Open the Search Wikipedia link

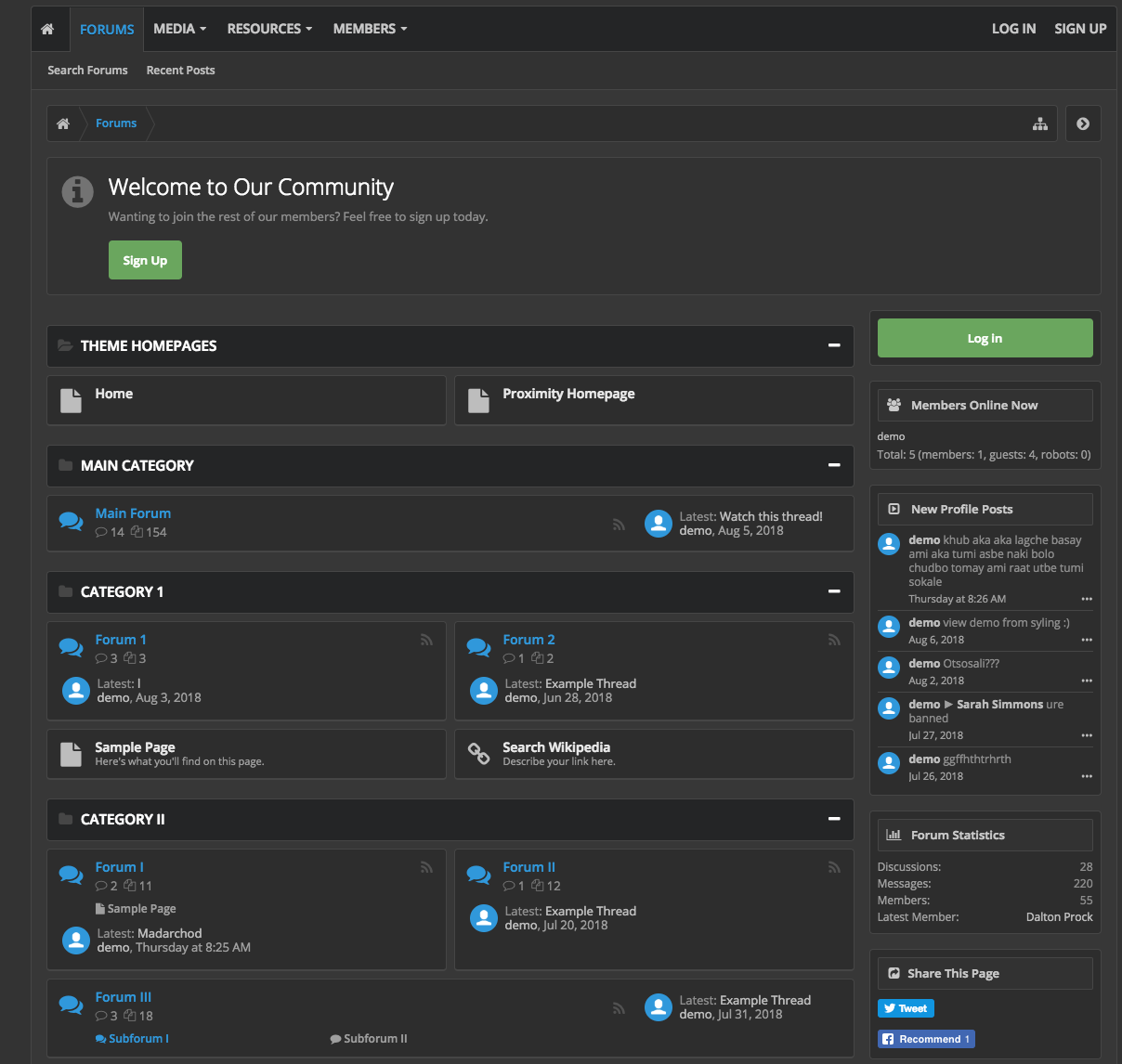coord(556,747)
